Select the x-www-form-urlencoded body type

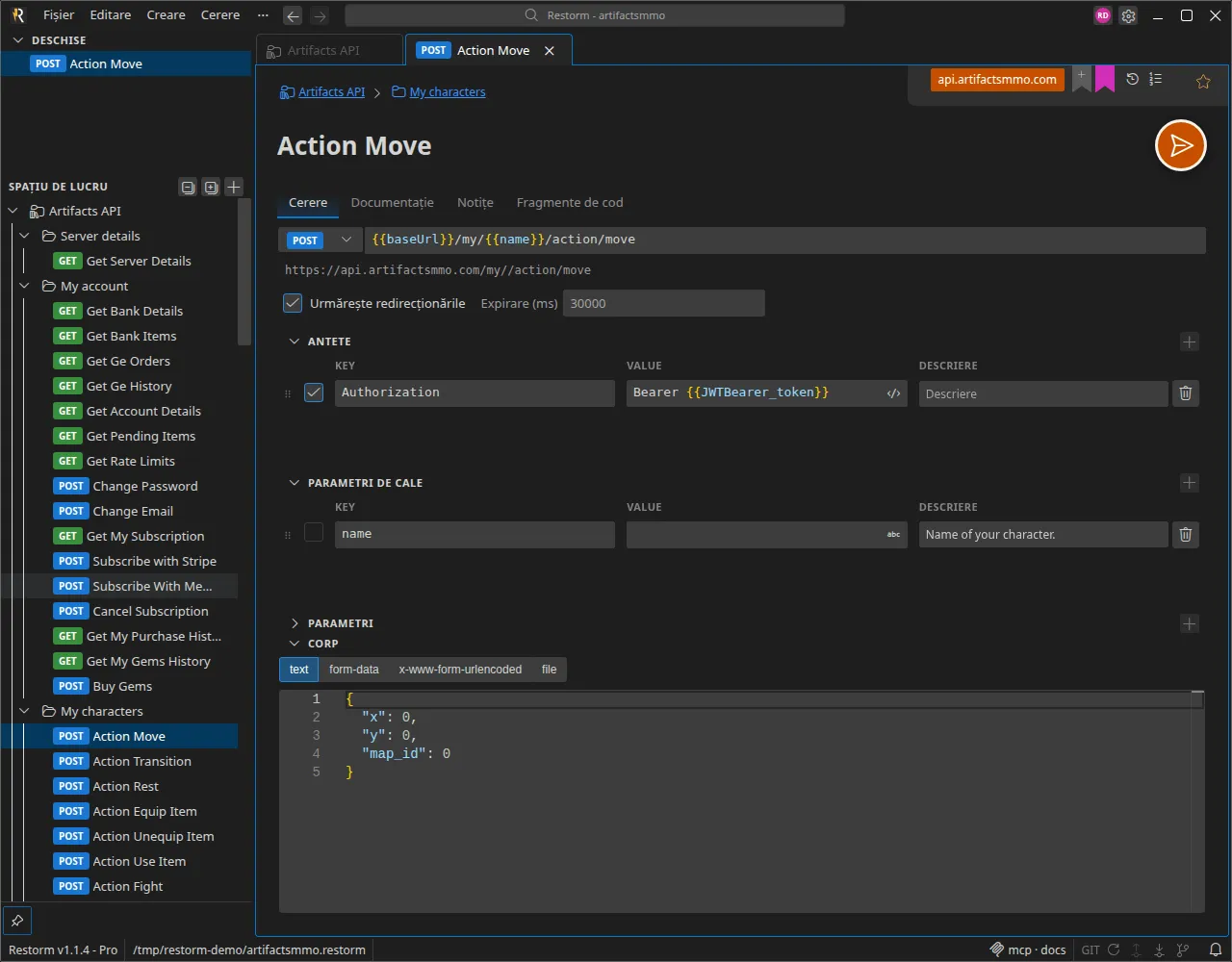pyautogui.click(x=460, y=670)
